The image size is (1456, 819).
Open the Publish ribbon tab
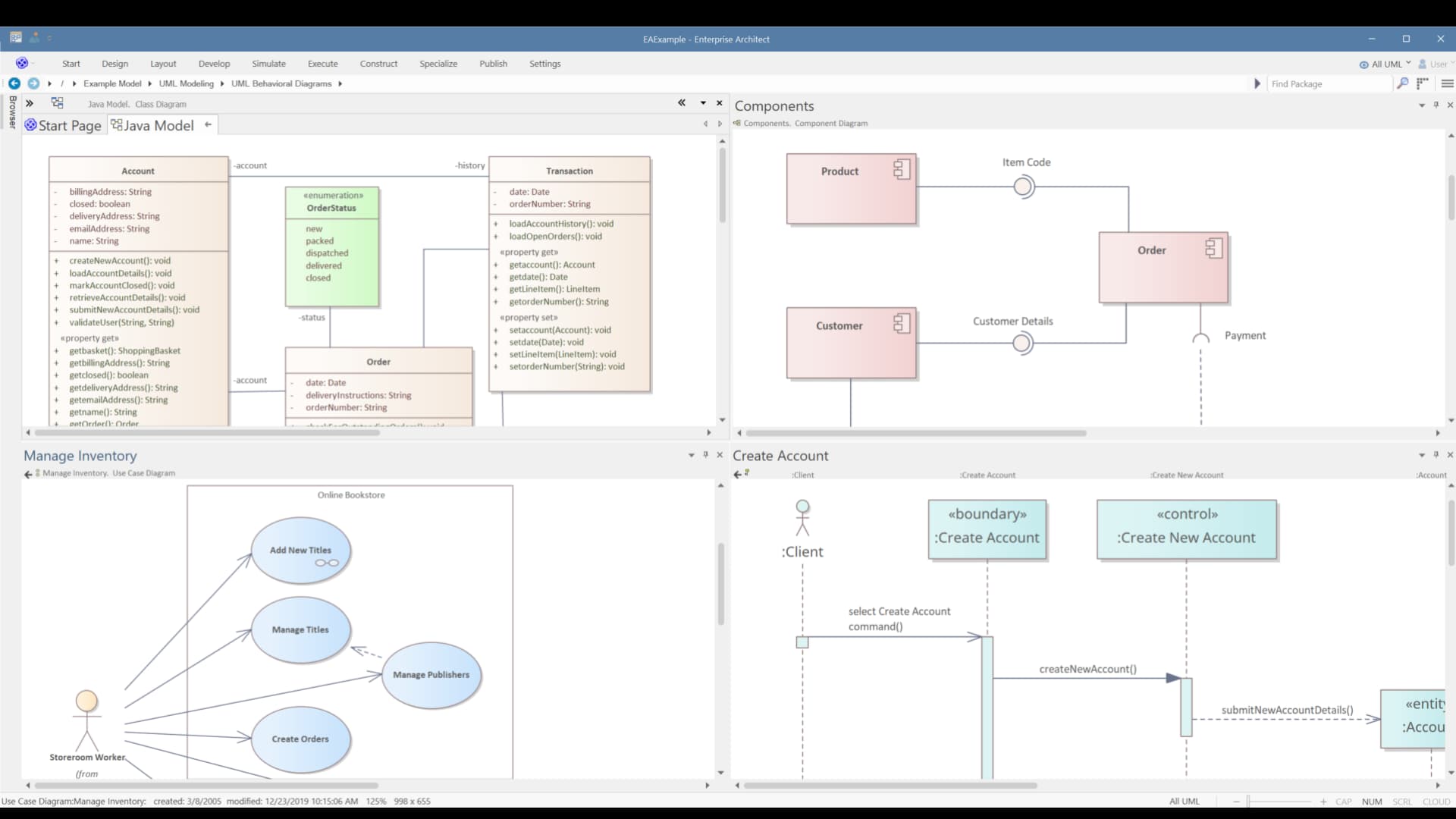click(x=493, y=64)
